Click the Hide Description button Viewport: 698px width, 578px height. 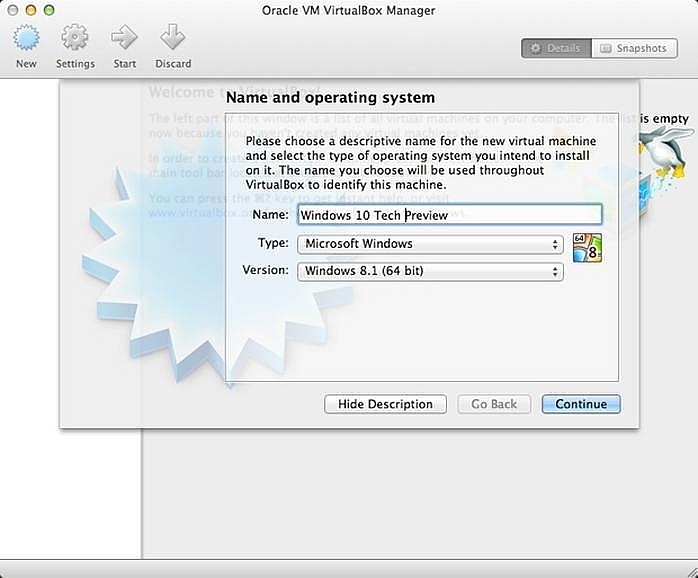click(385, 404)
